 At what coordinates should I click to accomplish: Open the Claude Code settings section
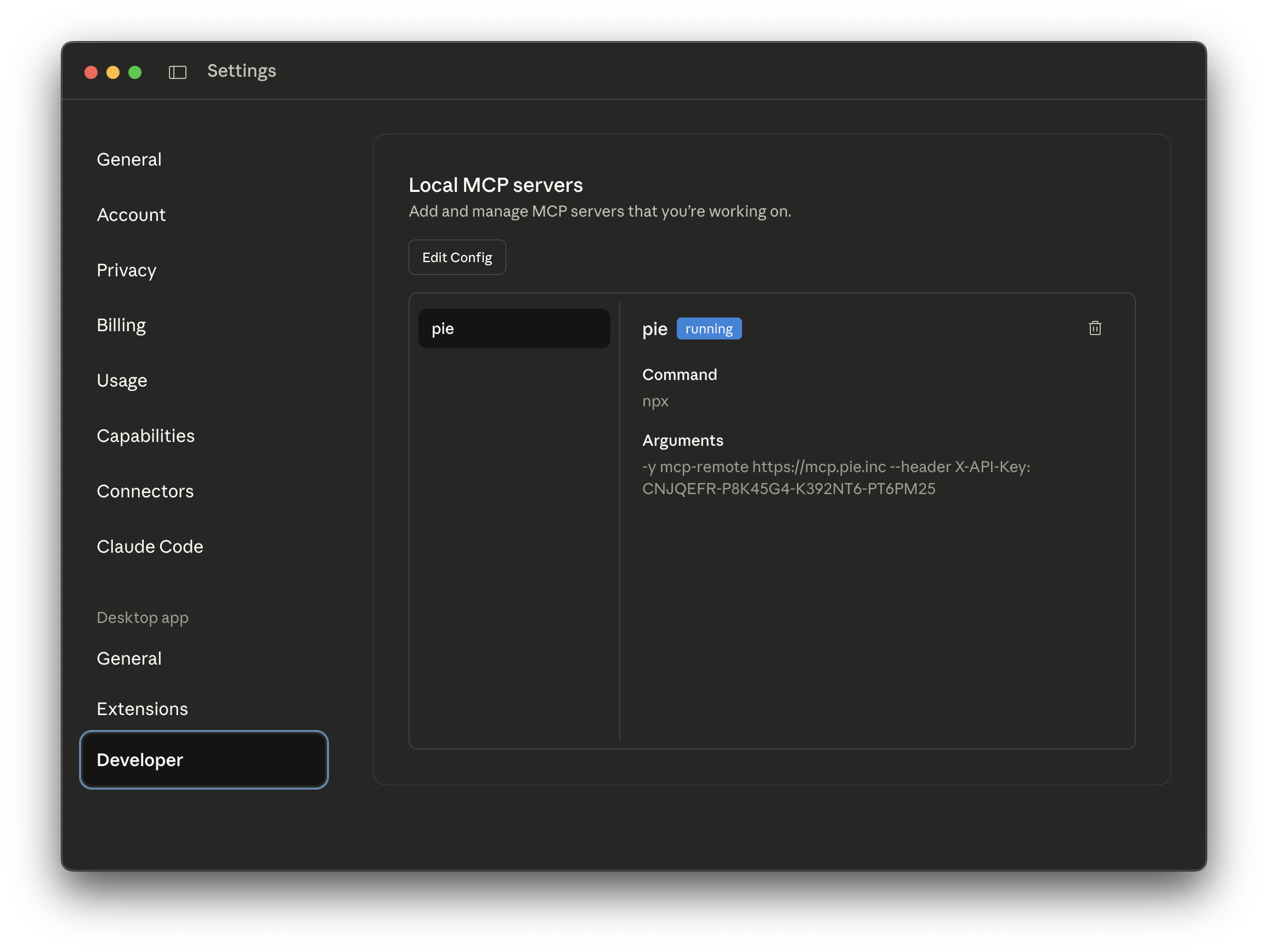pyautogui.click(x=150, y=546)
